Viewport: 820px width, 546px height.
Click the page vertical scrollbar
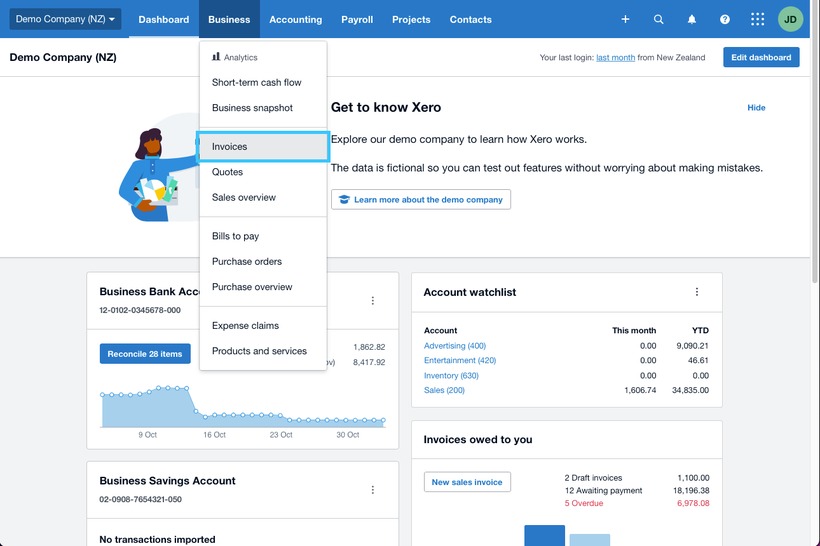tap(815, 141)
